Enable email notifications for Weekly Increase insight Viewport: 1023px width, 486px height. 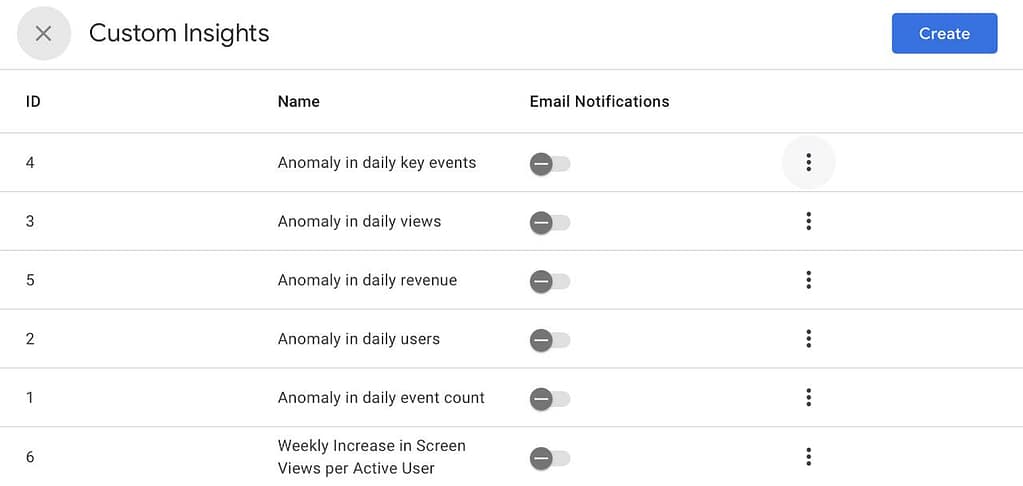549,458
